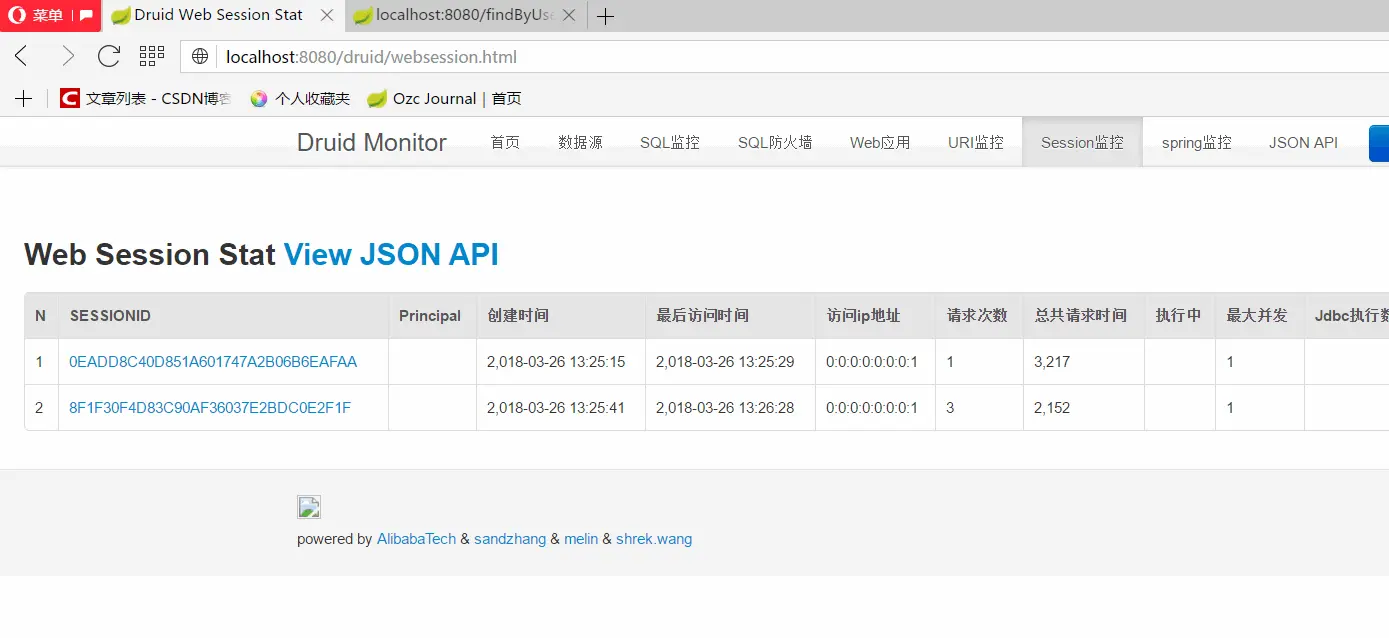Open a new tab with plus
The image size is (1389, 638).
[605, 16]
